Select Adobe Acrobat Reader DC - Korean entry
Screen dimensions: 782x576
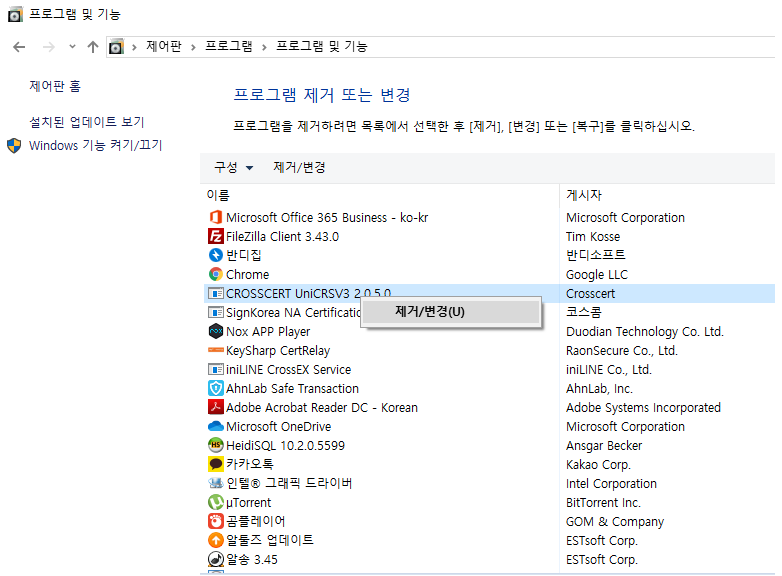pyautogui.click(x=322, y=407)
